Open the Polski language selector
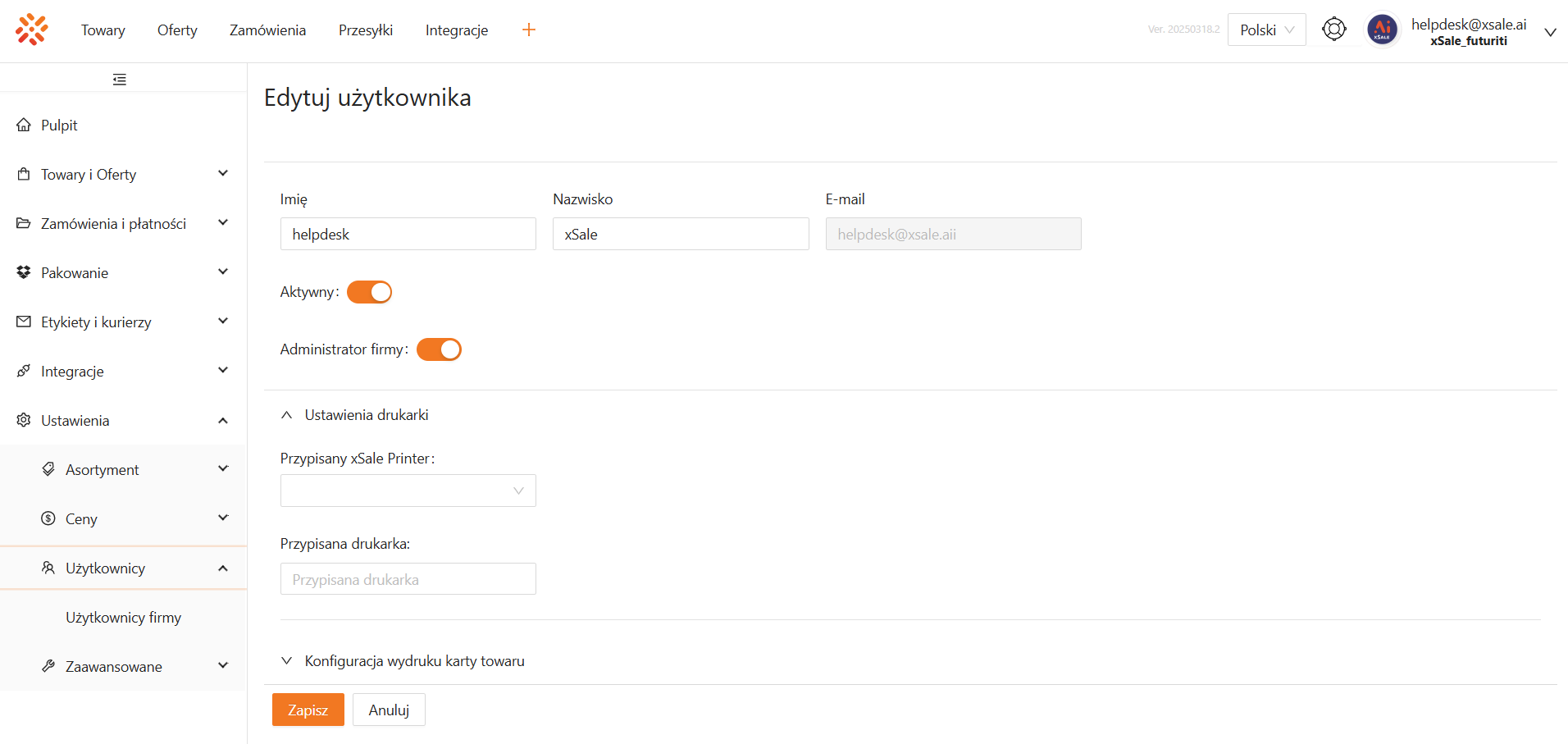This screenshot has height=744, width=1568. pyautogui.click(x=1266, y=30)
